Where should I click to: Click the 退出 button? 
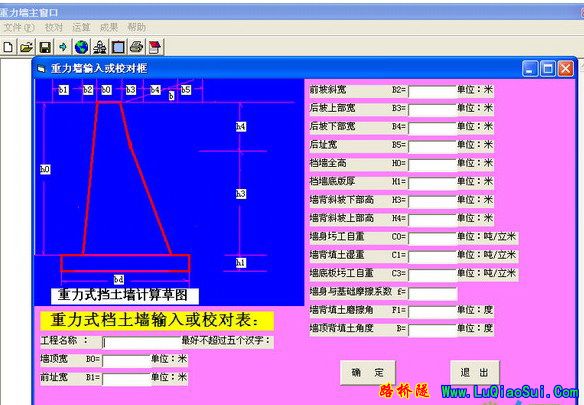pyautogui.click(x=474, y=373)
